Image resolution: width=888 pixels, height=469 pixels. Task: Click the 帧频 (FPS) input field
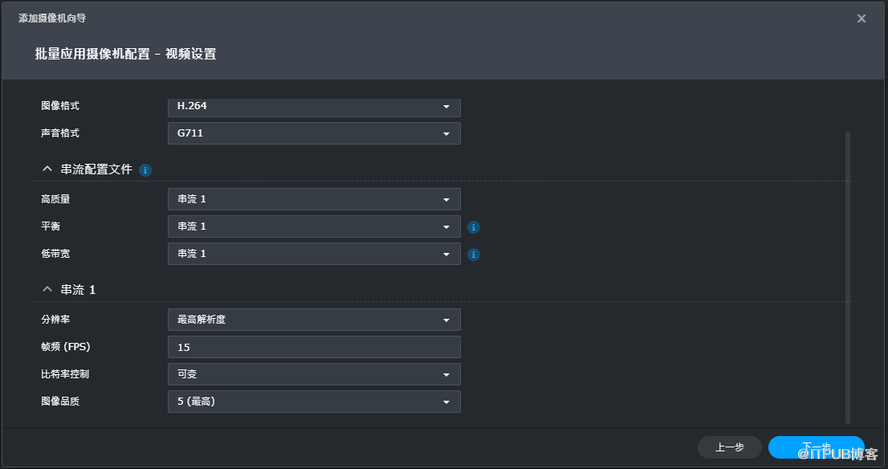point(314,347)
